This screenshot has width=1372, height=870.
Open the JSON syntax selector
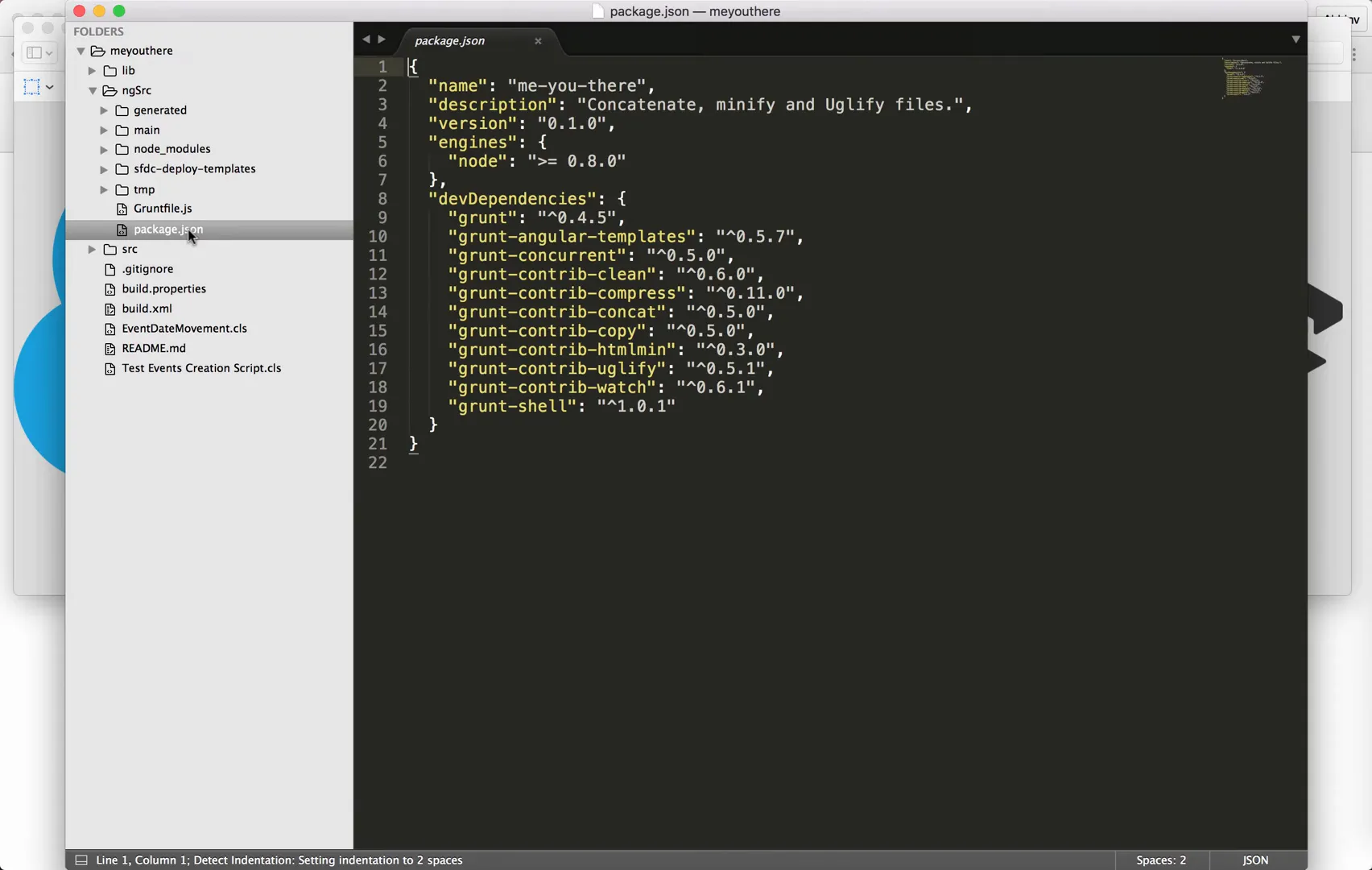click(1254, 860)
